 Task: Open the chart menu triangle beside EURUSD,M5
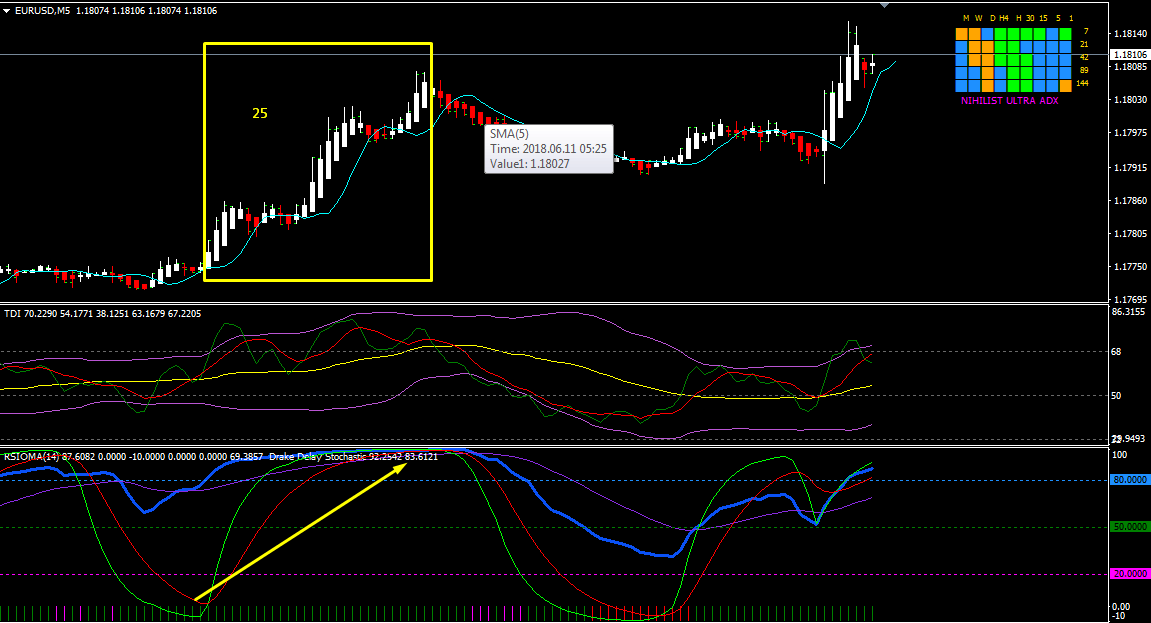pos(7,11)
